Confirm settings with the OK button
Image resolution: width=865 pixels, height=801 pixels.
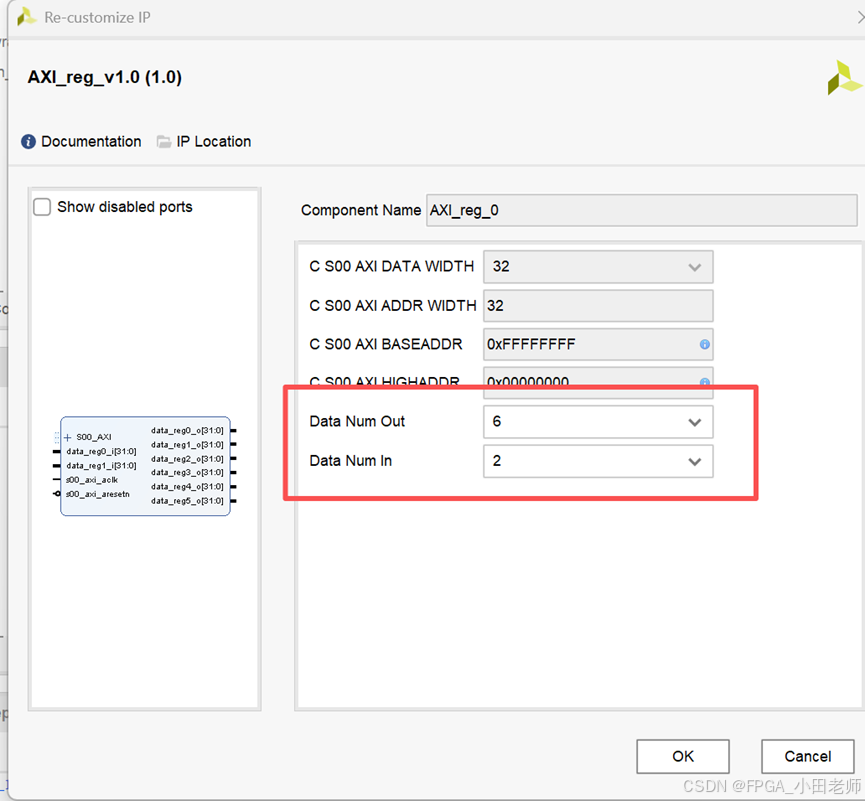click(683, 756)
